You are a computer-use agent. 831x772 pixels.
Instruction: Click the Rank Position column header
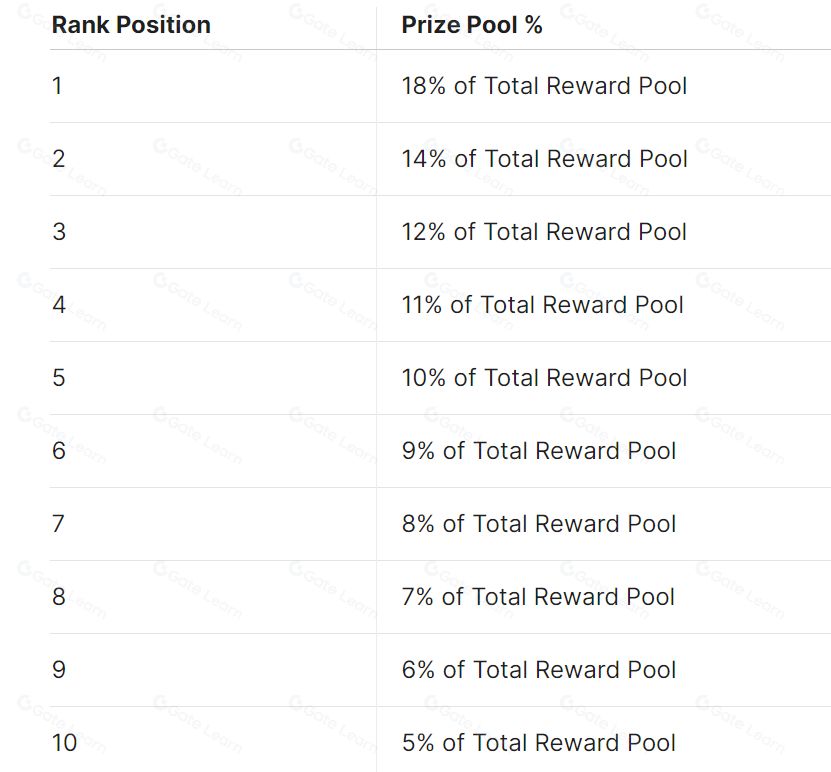click(x=131, y=25)
